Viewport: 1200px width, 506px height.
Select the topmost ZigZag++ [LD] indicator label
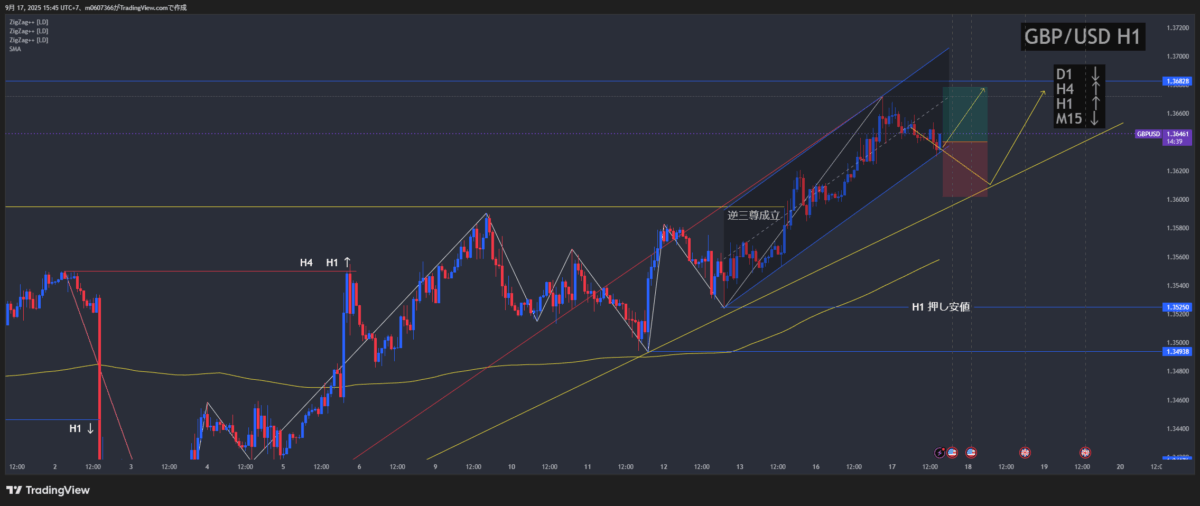coord(28,21)
